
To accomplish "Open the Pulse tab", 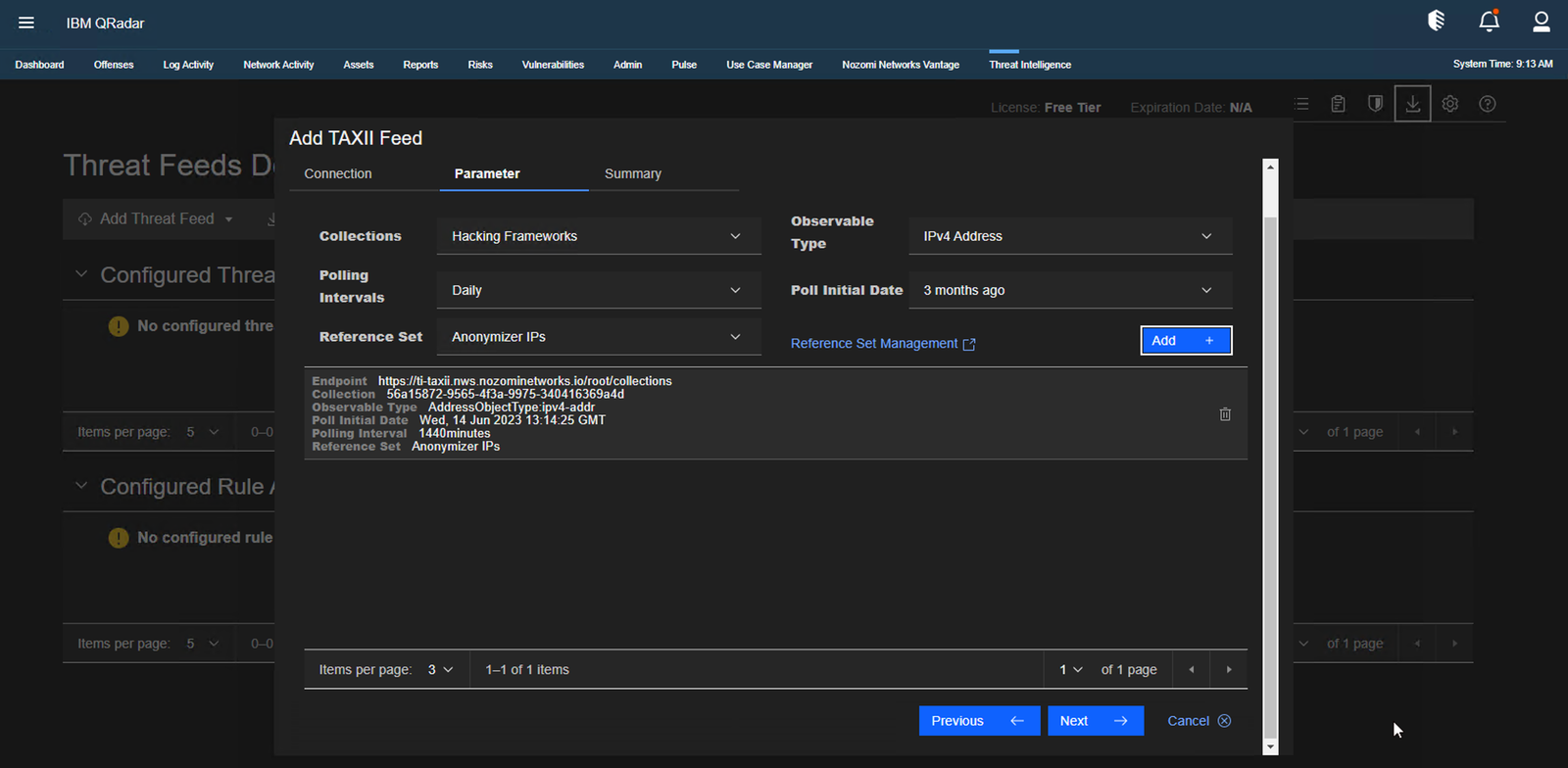I will click(684, 65).
